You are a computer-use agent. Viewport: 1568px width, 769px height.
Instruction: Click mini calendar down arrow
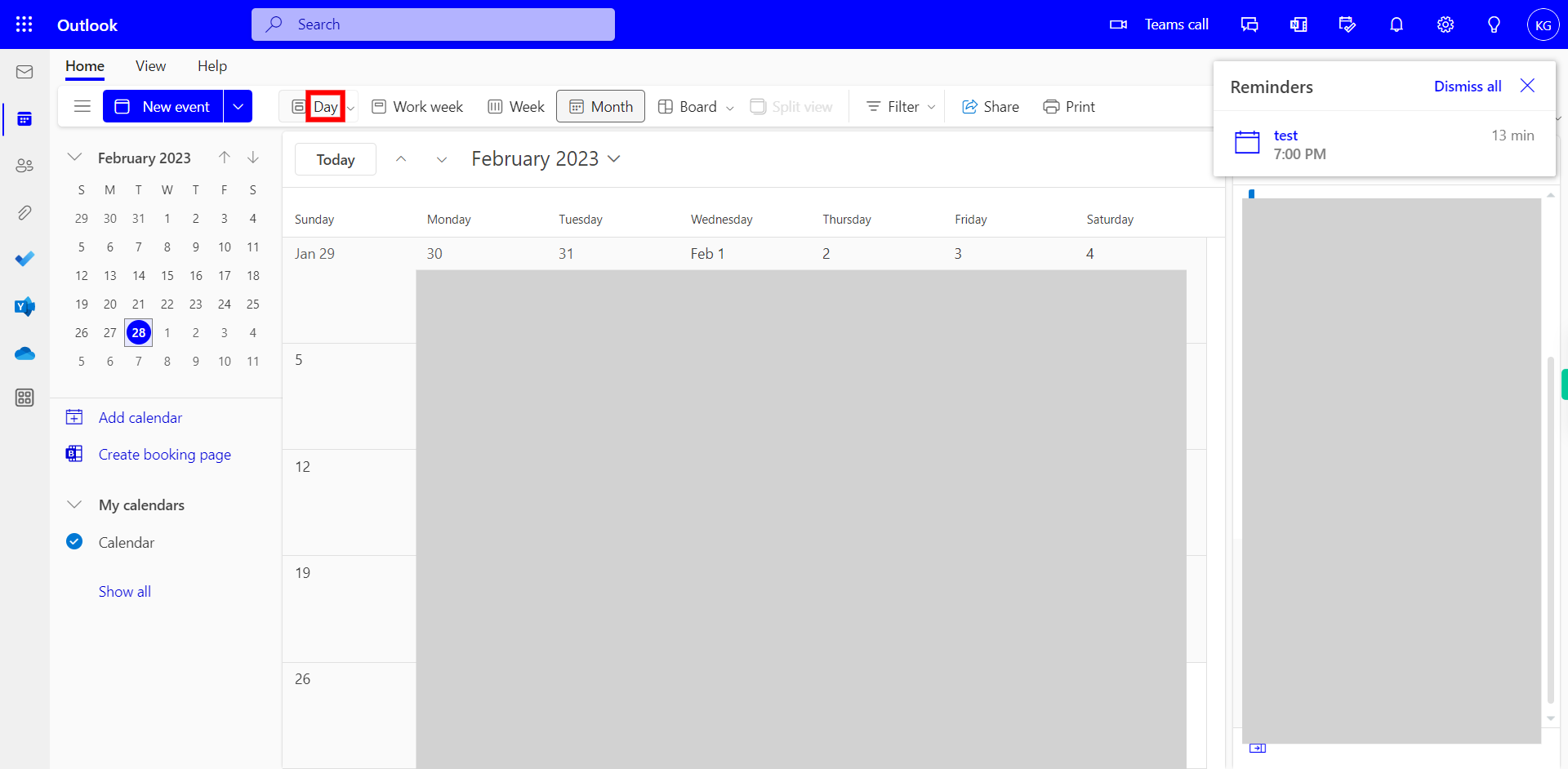253,157
